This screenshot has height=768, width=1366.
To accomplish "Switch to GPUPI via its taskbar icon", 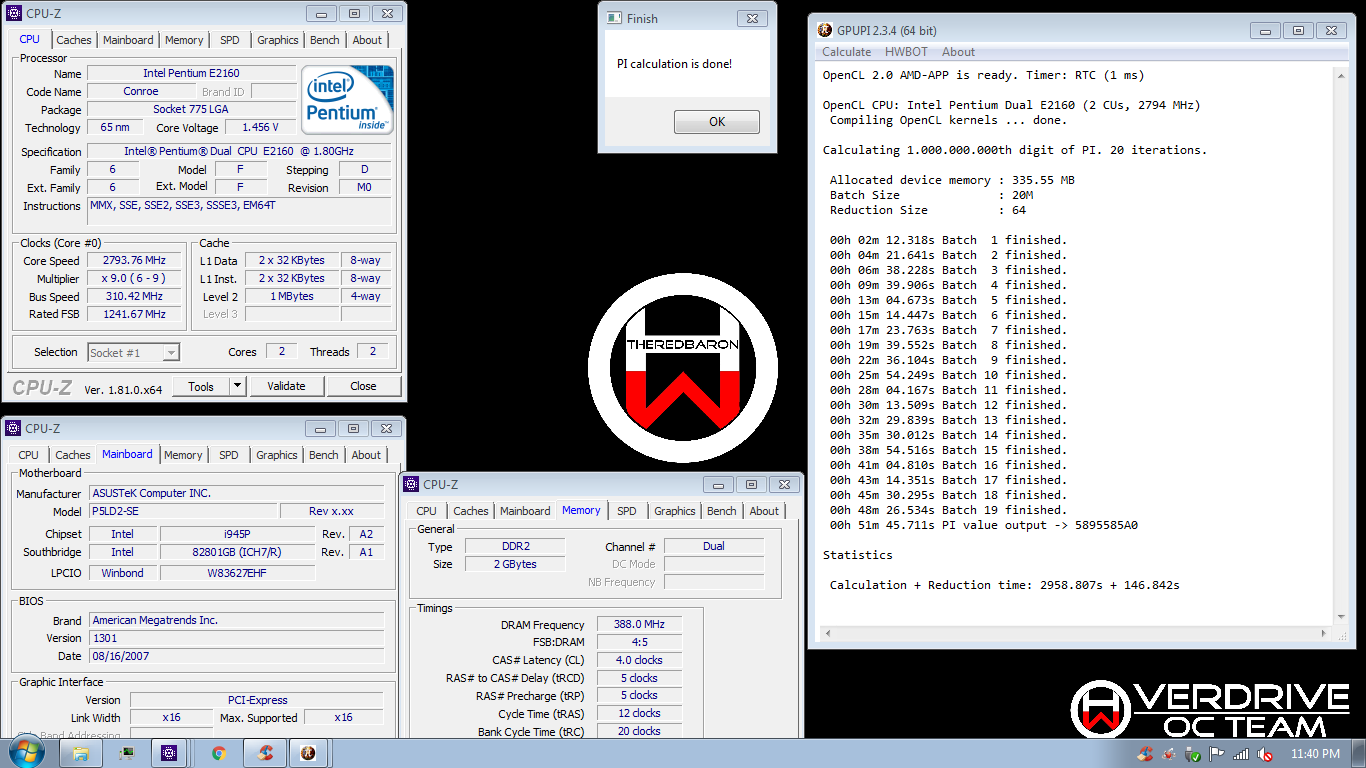I will pyautogui.click(x=309, y=753).
